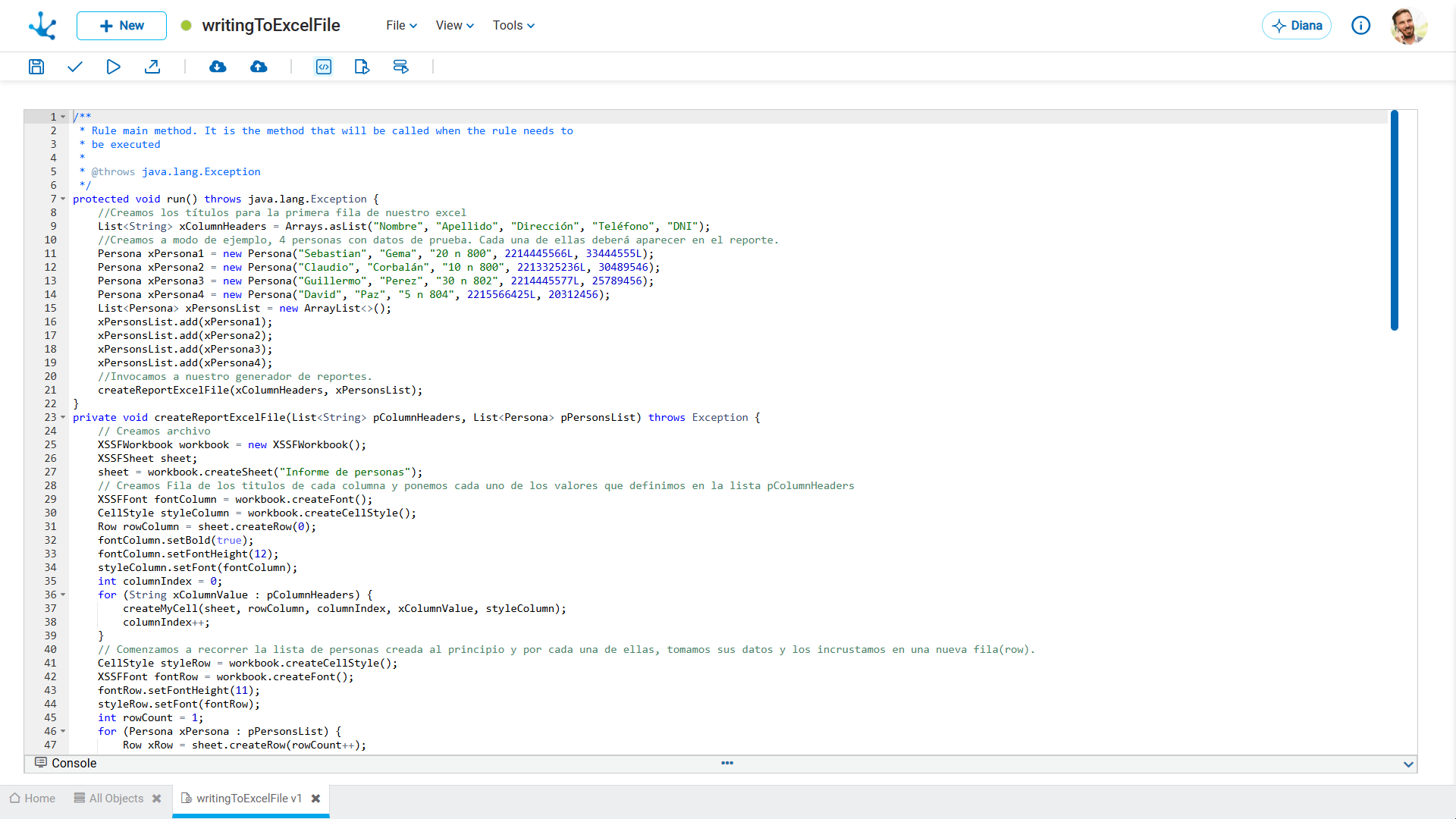Click the New button
The image size is (1456, 819).
[121, 26]
